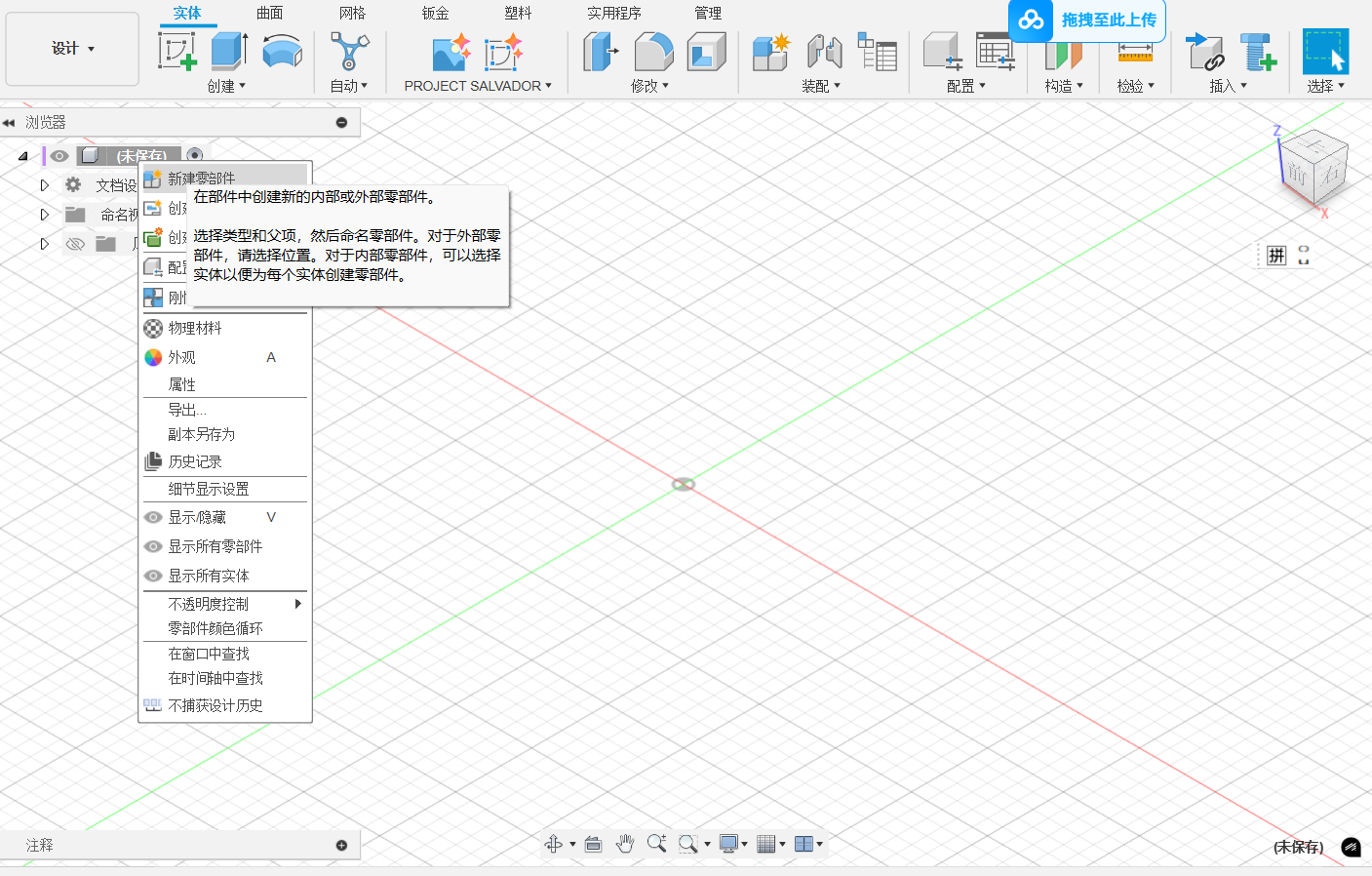The width and height of the screenshot is (1372, 876).
Task: Switch to the Sheet Metal (钣金) tab
Action: [436, 13]
